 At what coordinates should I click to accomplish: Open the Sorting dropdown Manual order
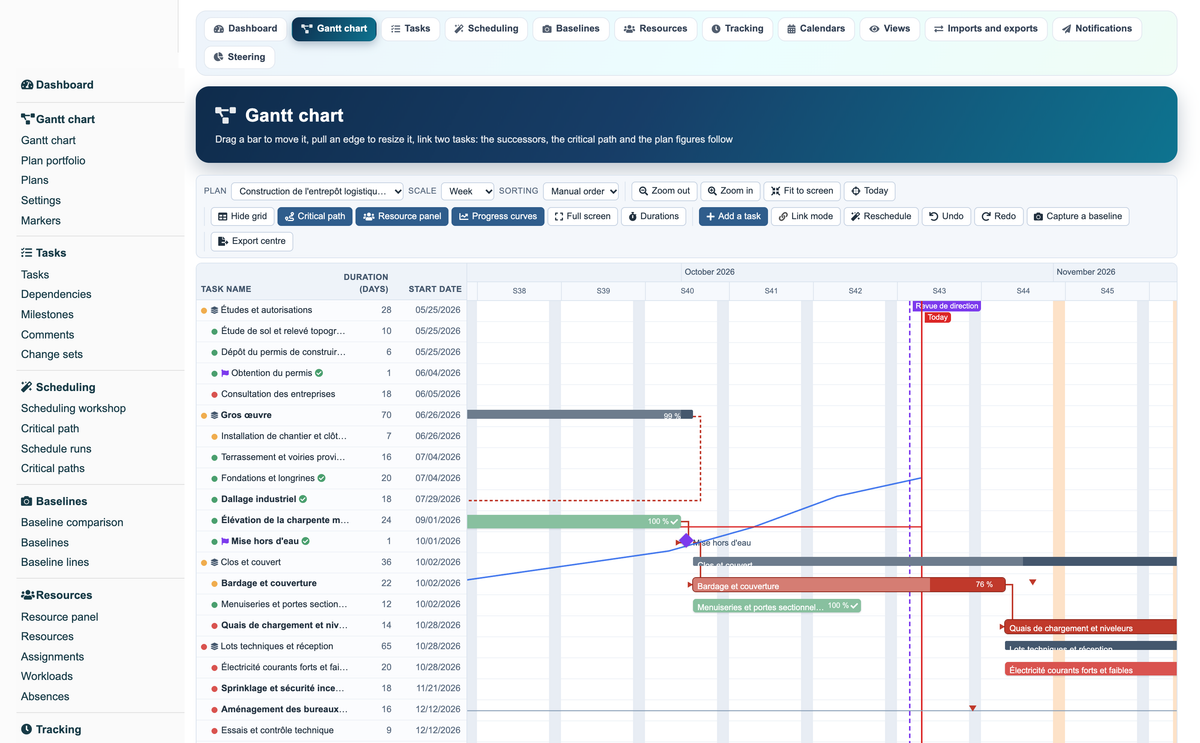point(581,191)
